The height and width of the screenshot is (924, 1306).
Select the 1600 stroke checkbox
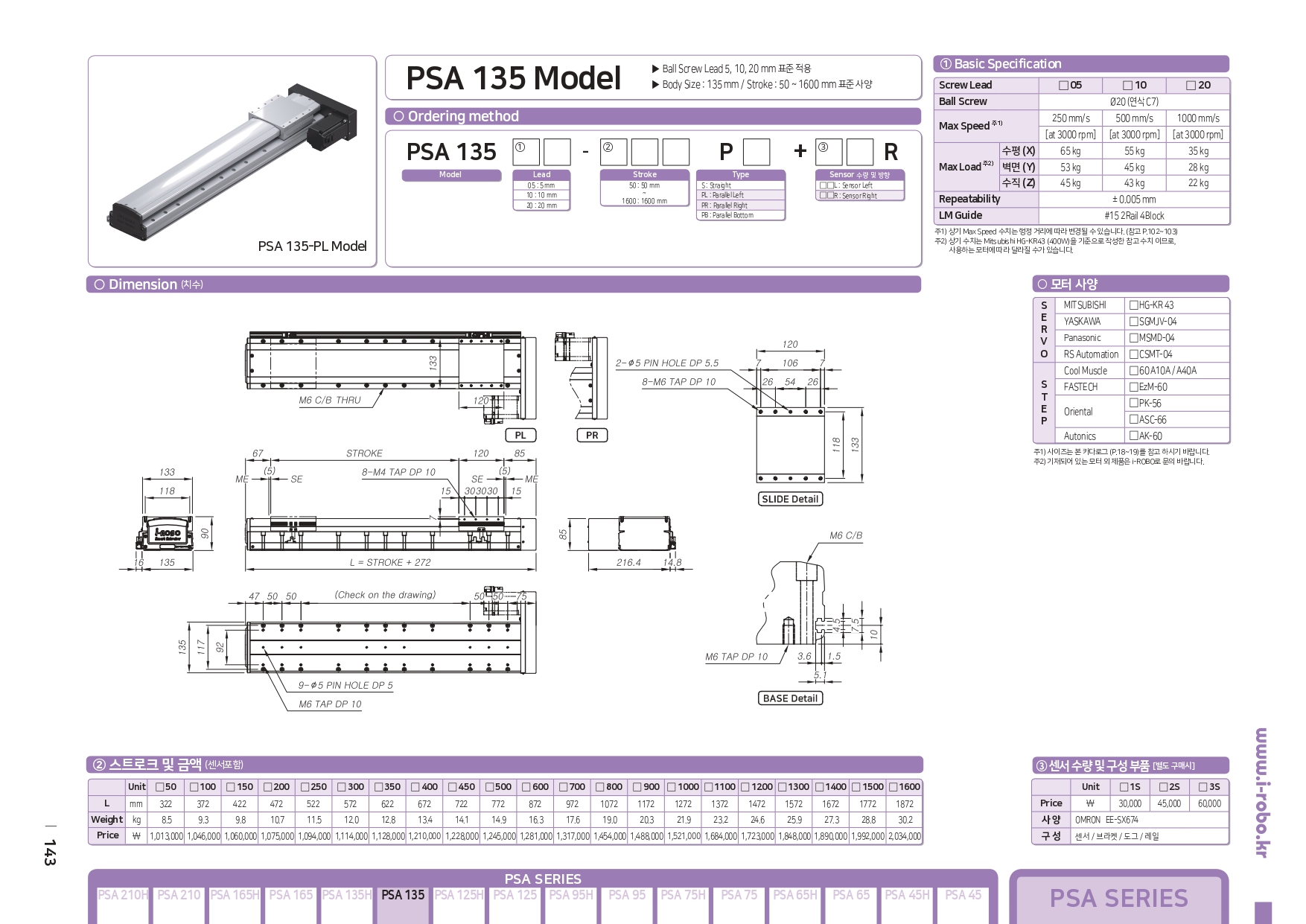point(893,787)
